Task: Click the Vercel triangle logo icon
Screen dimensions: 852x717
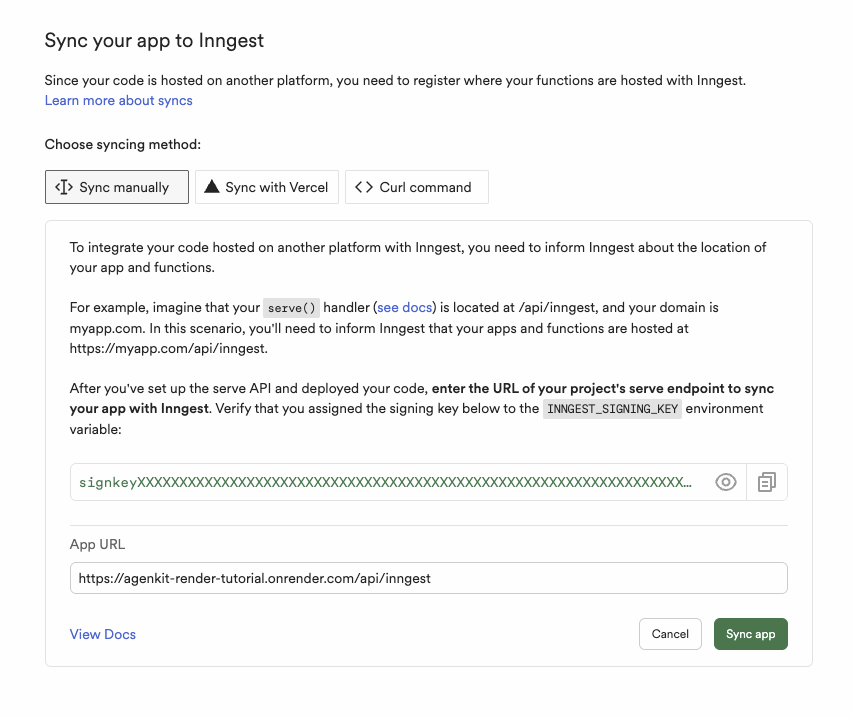Action: pyautogui.click(x=211, y=187)
